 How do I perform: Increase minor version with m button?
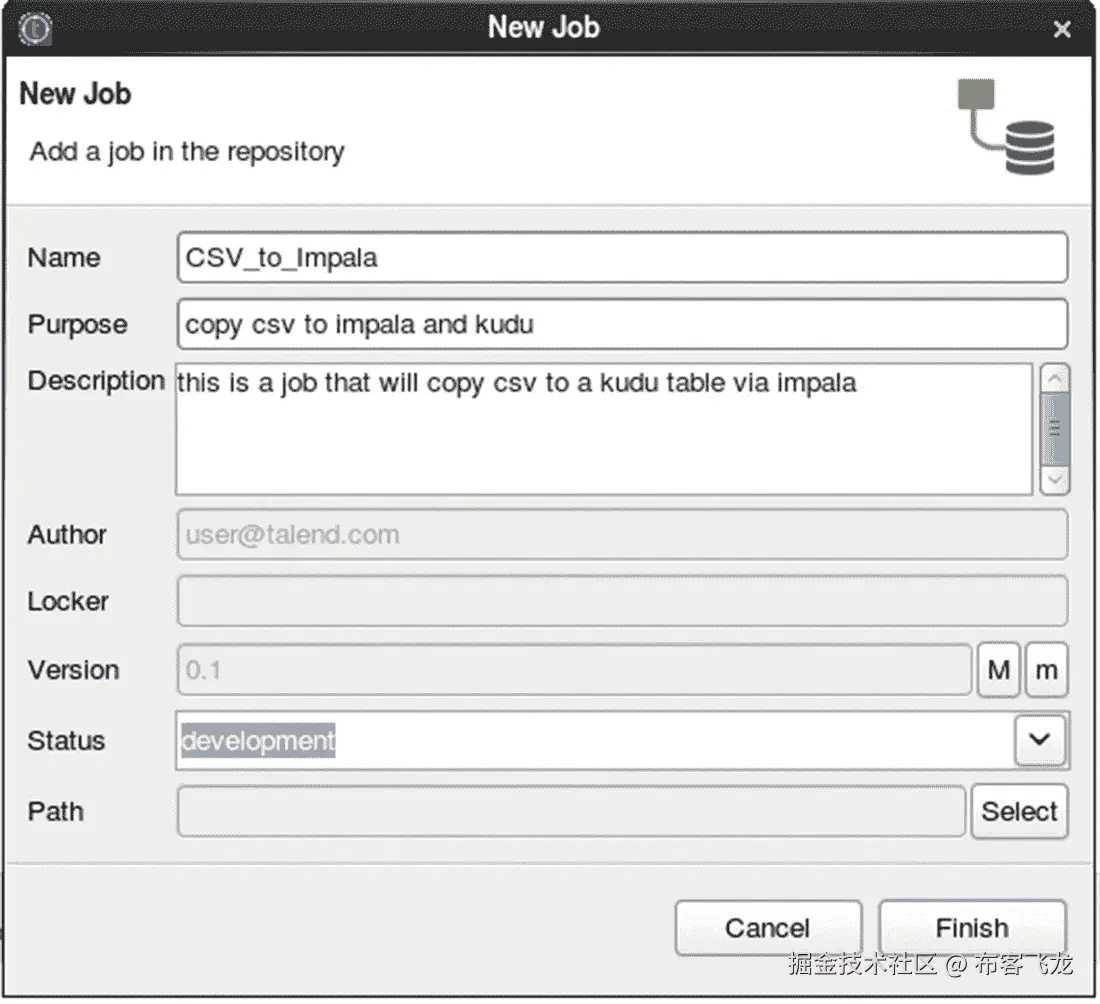click(x=1046, y=670)
